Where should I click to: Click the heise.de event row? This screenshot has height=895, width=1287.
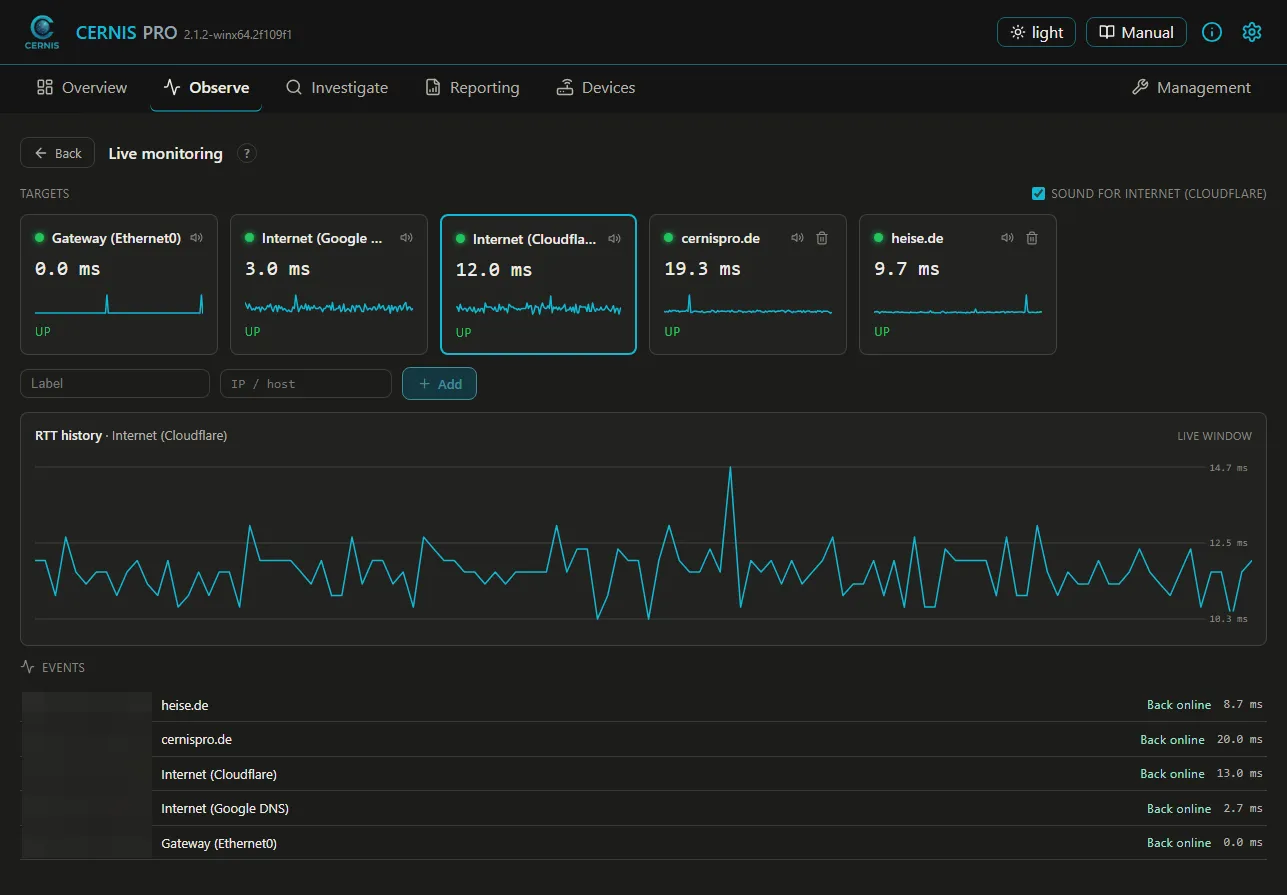[643, 705]
